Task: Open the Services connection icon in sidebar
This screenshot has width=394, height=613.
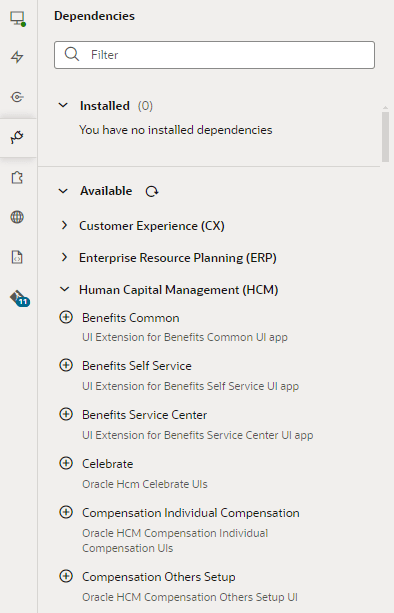Action: [x=17, y=97]
